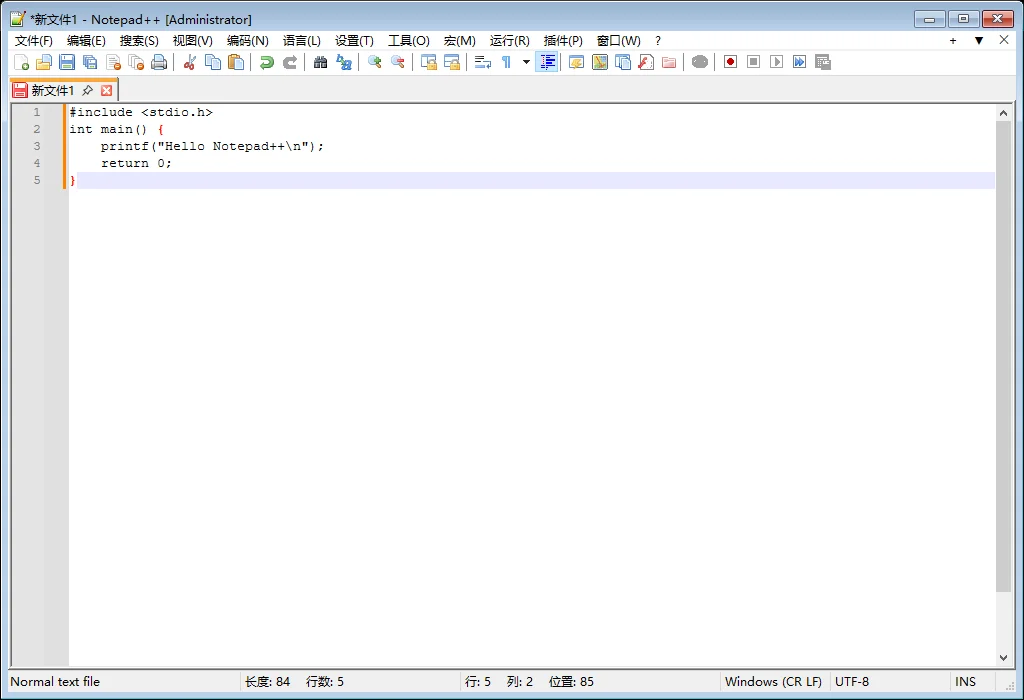This screenshot has height=700, width=1024.
Task: Undo the last edit with the green arrow
Action: (266, 62)
